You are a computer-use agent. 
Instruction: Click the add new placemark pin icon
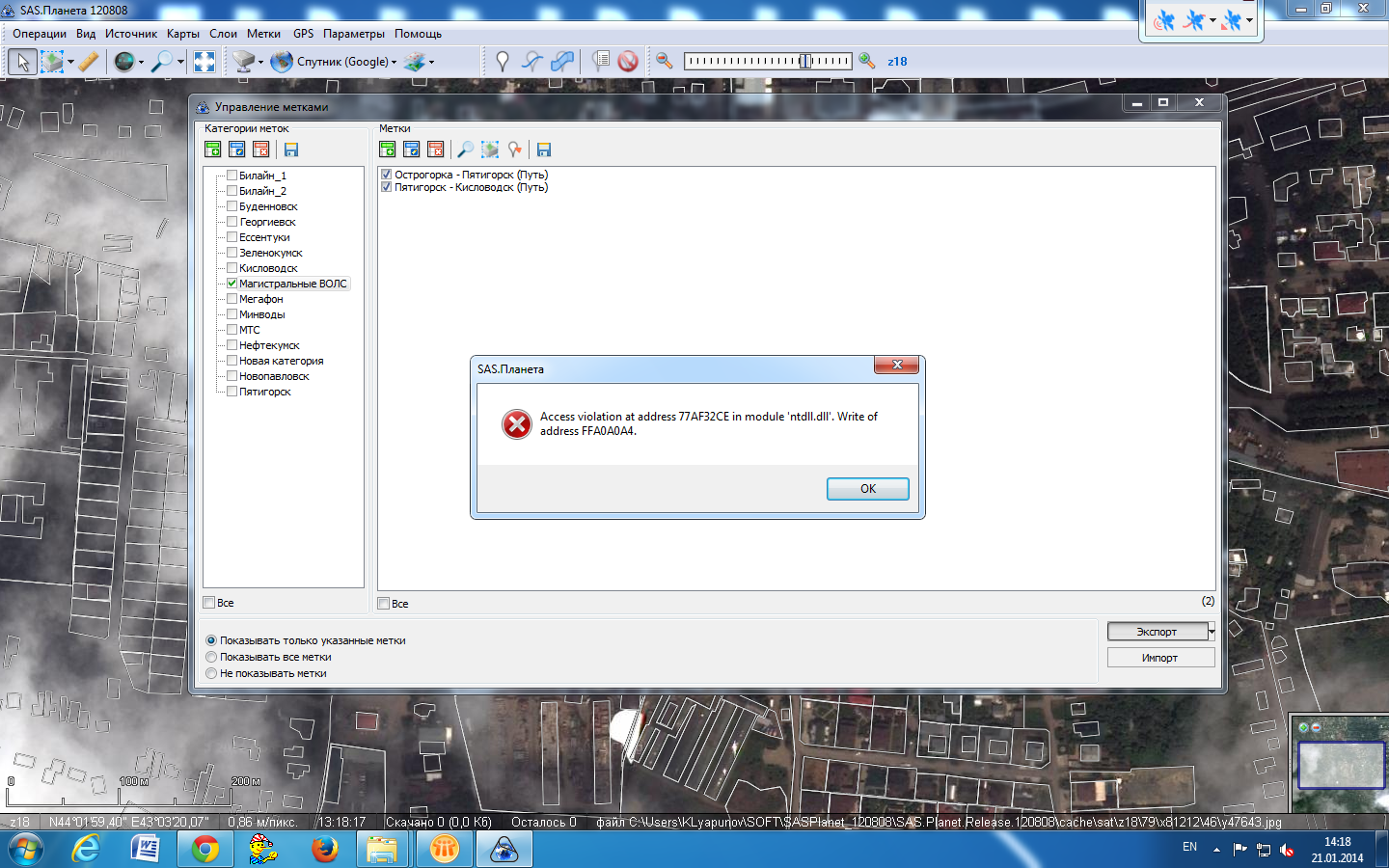click(x=502, y=62)
